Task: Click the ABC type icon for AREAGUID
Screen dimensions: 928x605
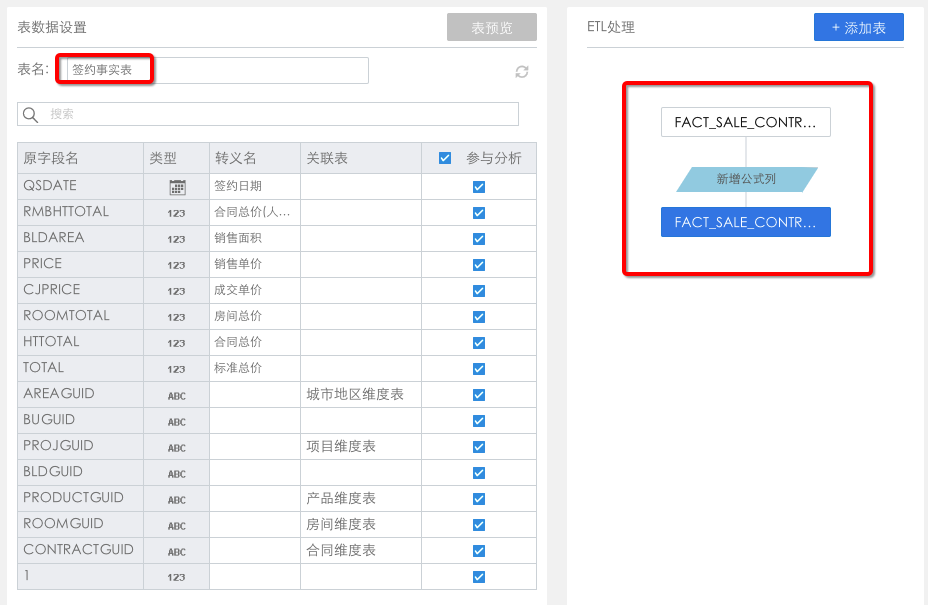Action: click(176, 396)
